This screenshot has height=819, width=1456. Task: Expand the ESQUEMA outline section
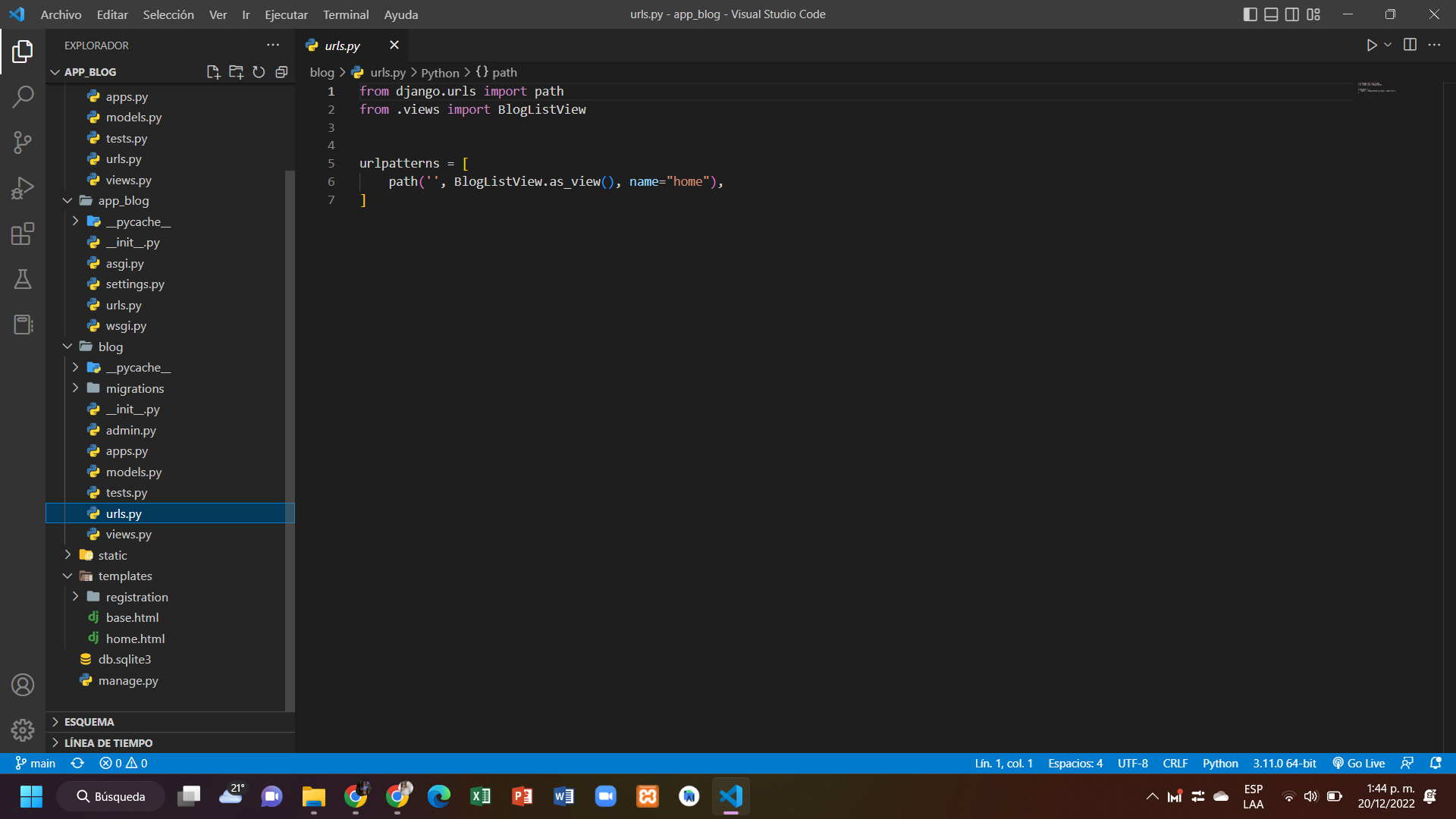[x=170, y=722]
